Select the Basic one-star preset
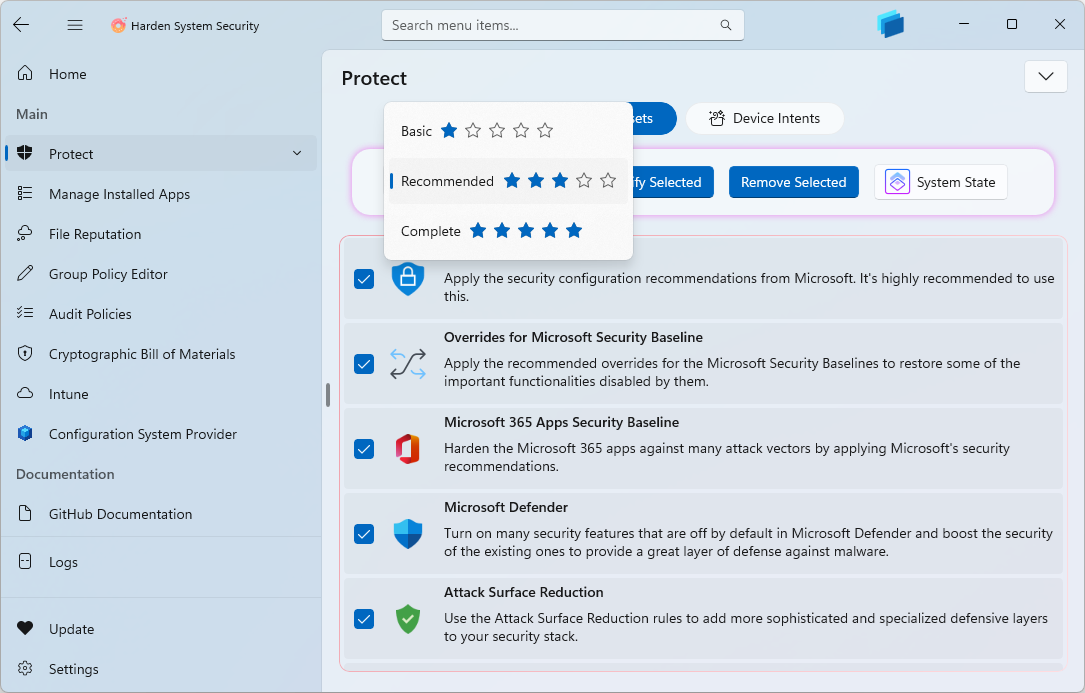This screenshot has height=693, width=1085. tap(508, 130)
